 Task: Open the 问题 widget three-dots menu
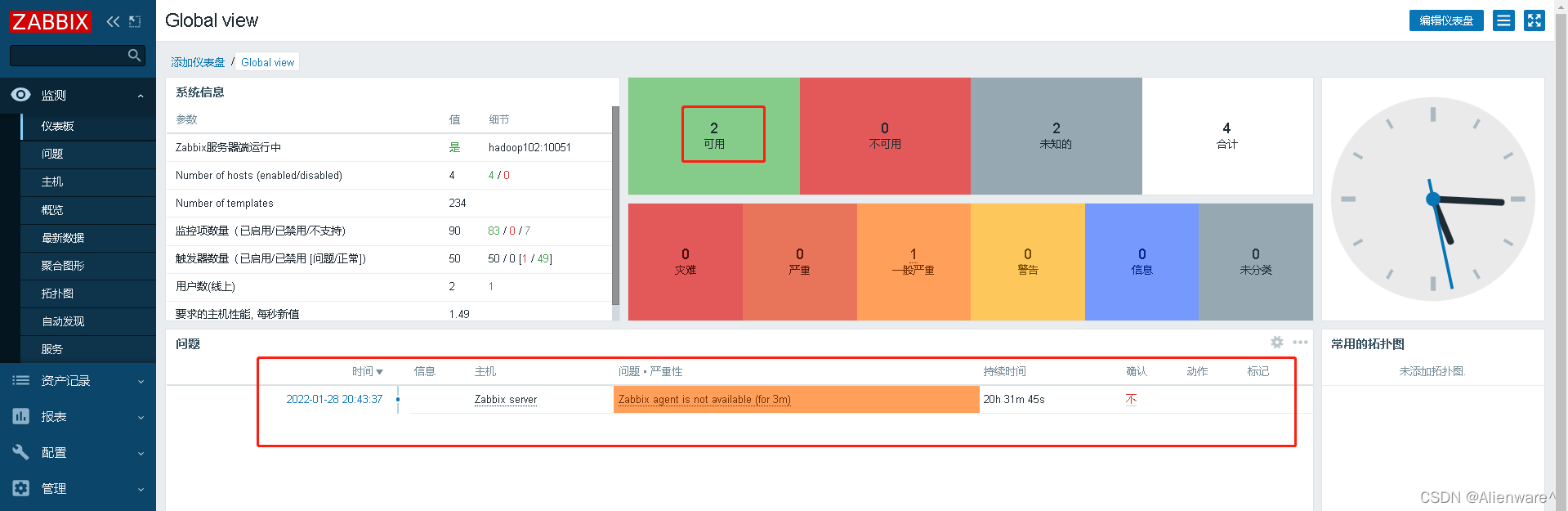pos(1300,342)
